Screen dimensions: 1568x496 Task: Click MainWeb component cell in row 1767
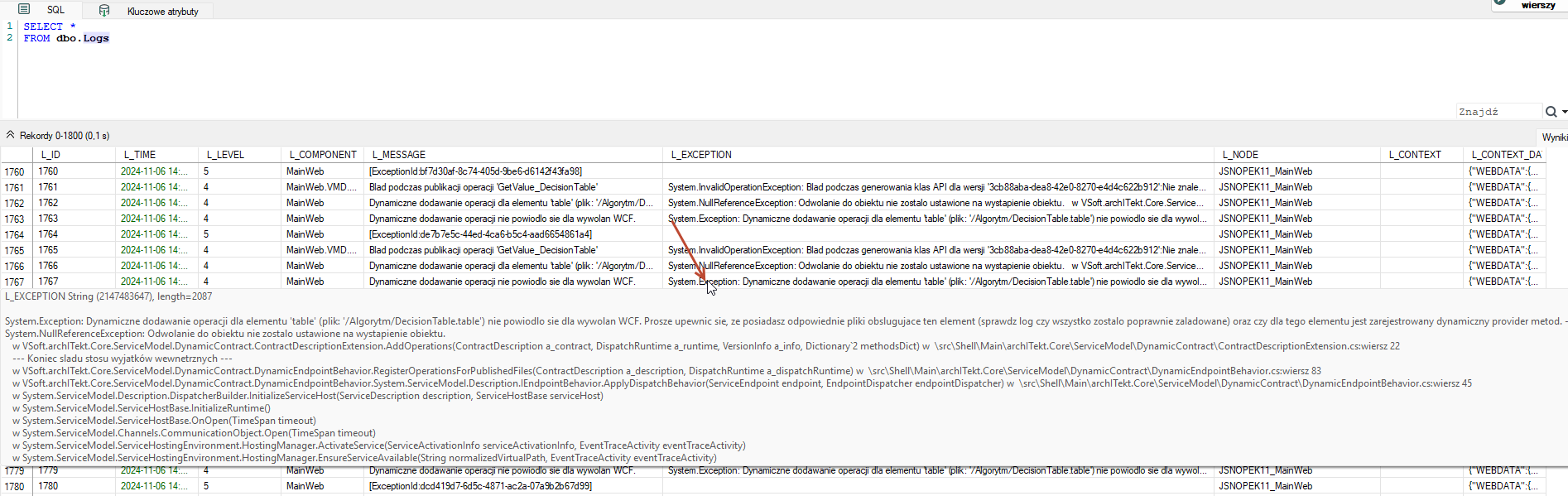click(323, 282)
